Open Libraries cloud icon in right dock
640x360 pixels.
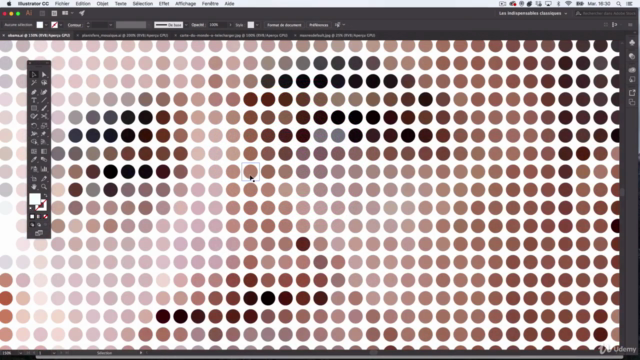632,70
